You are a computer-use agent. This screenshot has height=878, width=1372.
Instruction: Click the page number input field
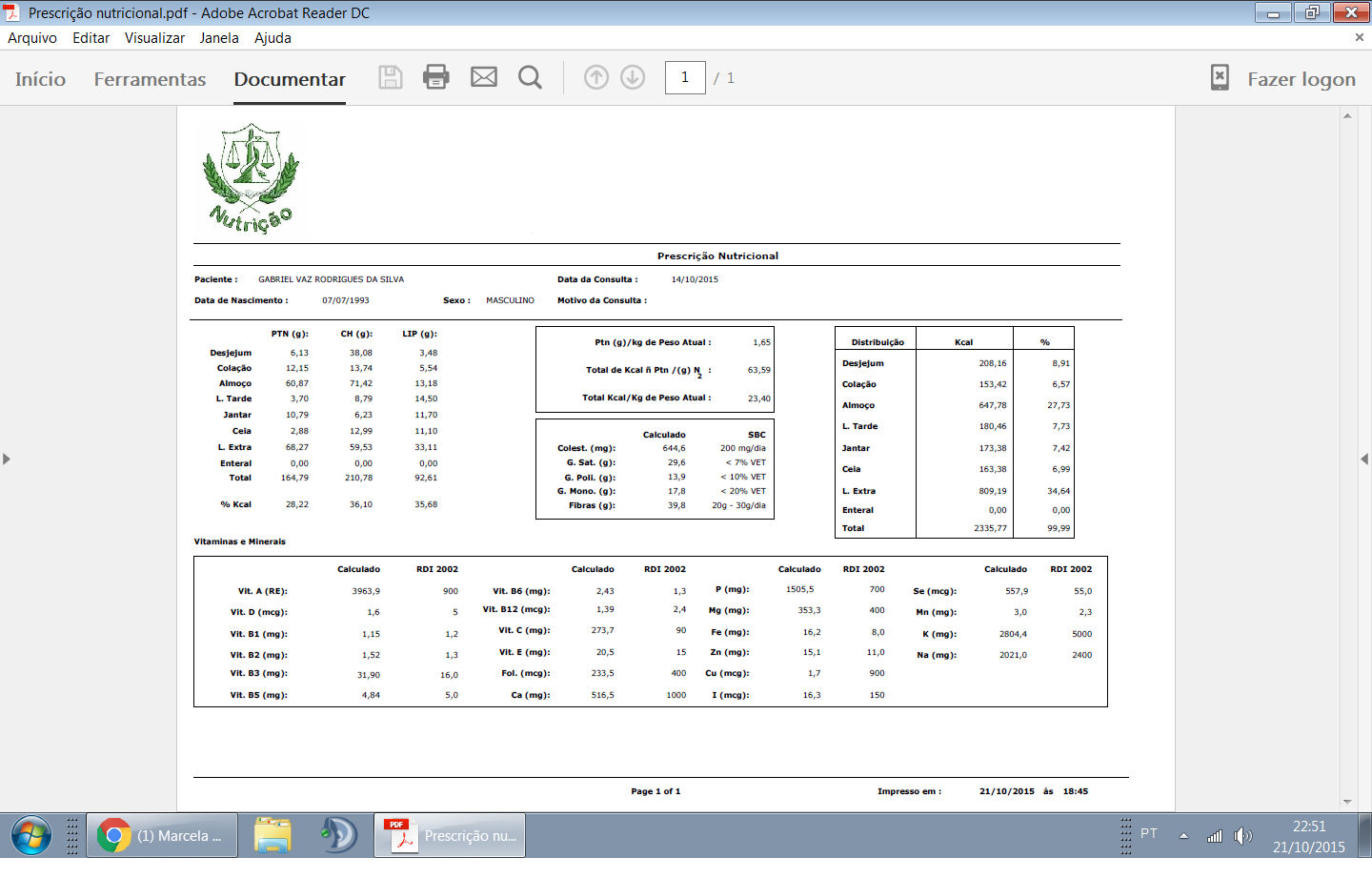[x=685, y=78]
